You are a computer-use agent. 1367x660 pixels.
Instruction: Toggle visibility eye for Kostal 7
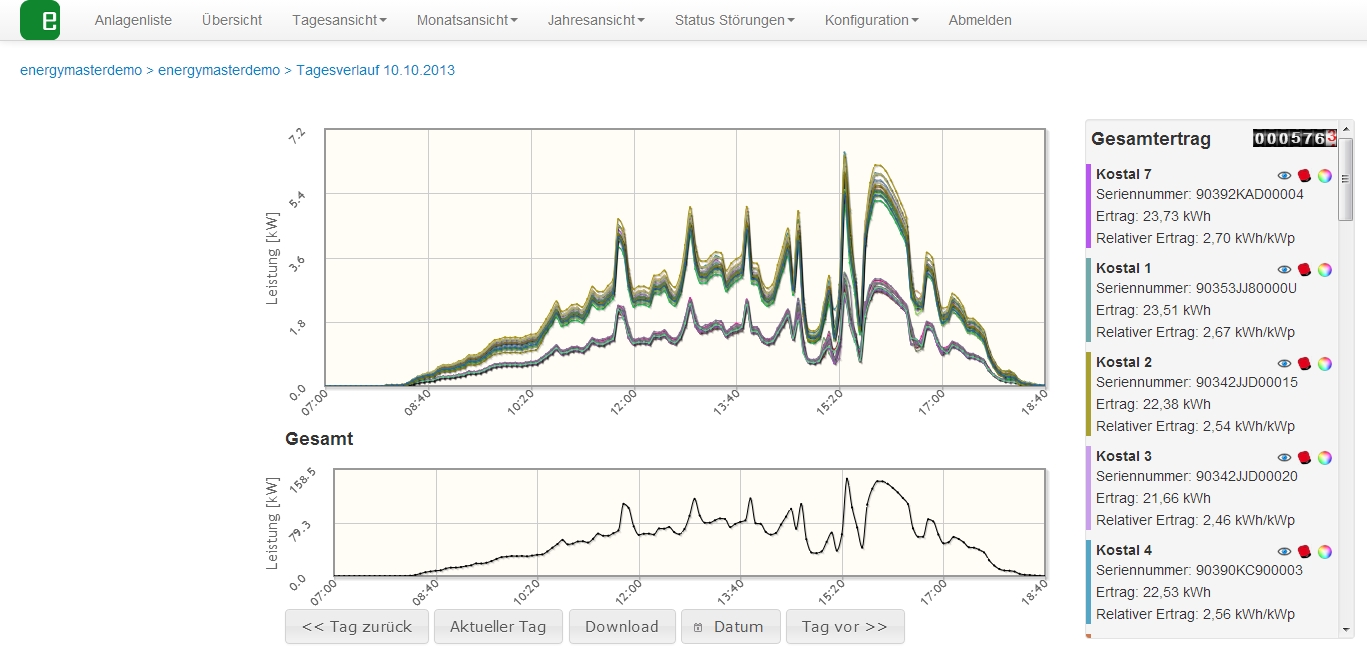pos(1285,176)
